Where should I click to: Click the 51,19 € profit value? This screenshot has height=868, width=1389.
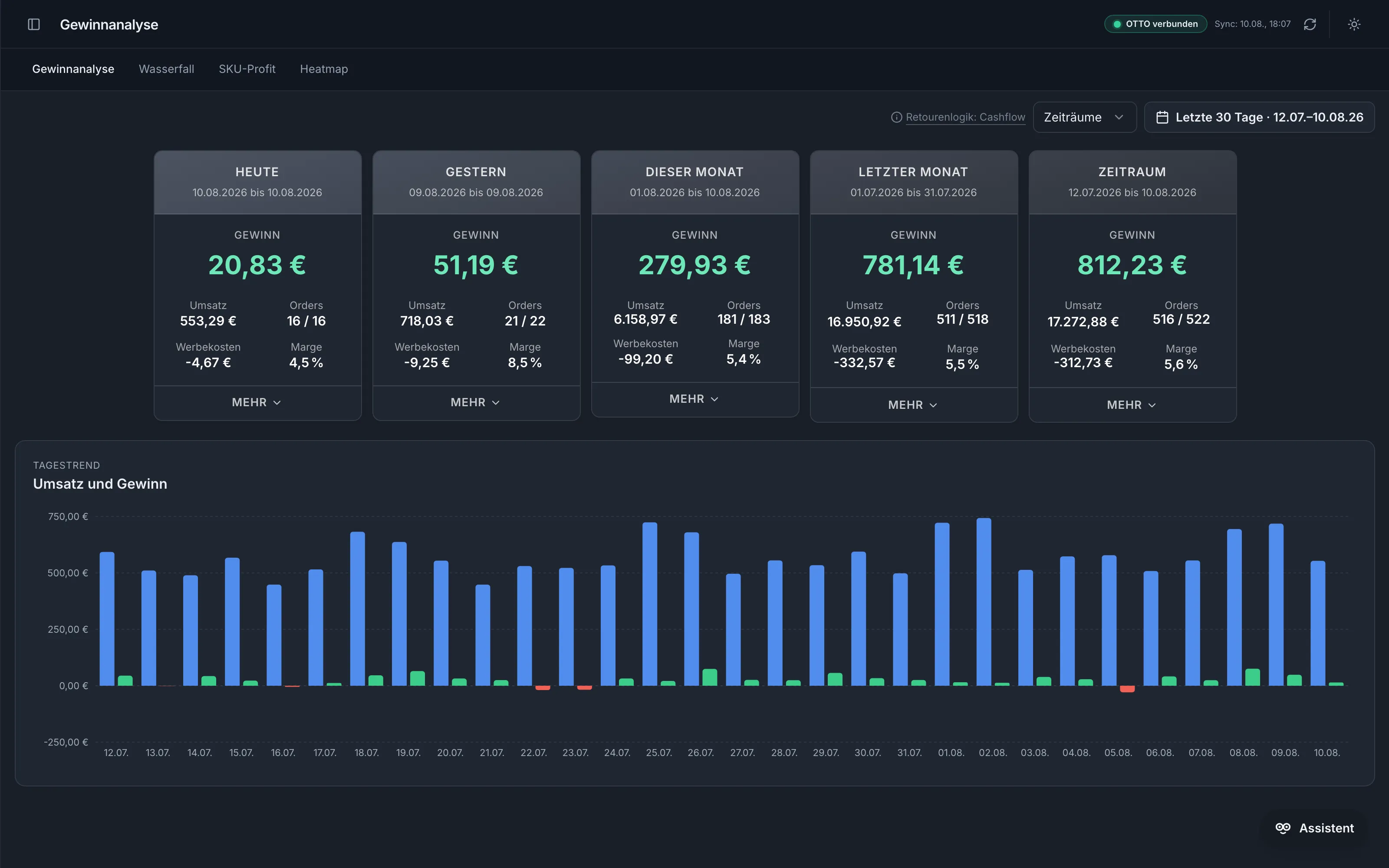tap(476, 265)
